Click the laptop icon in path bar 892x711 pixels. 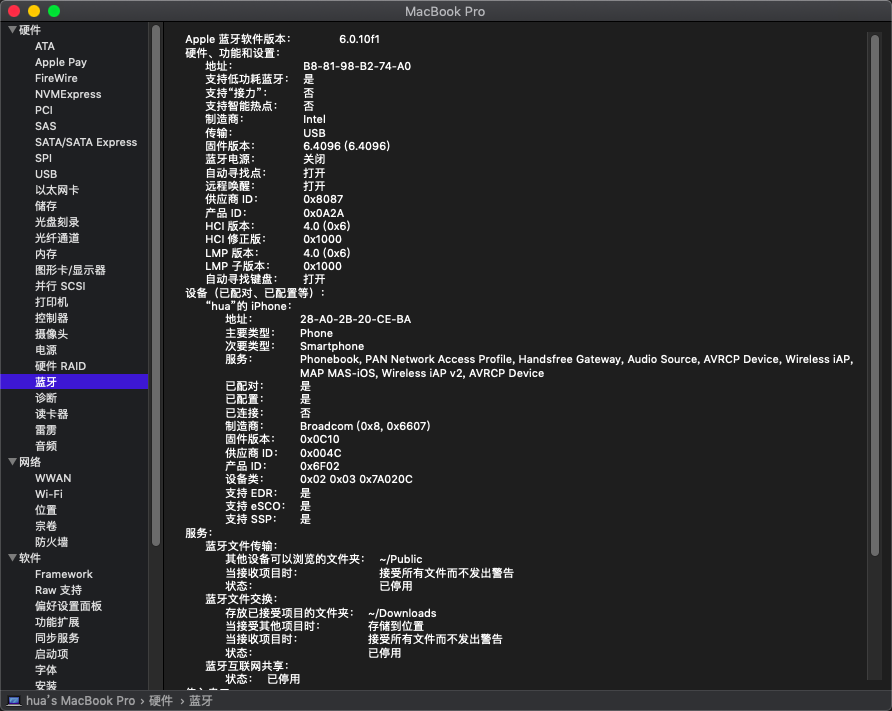[x=15, y=701]
